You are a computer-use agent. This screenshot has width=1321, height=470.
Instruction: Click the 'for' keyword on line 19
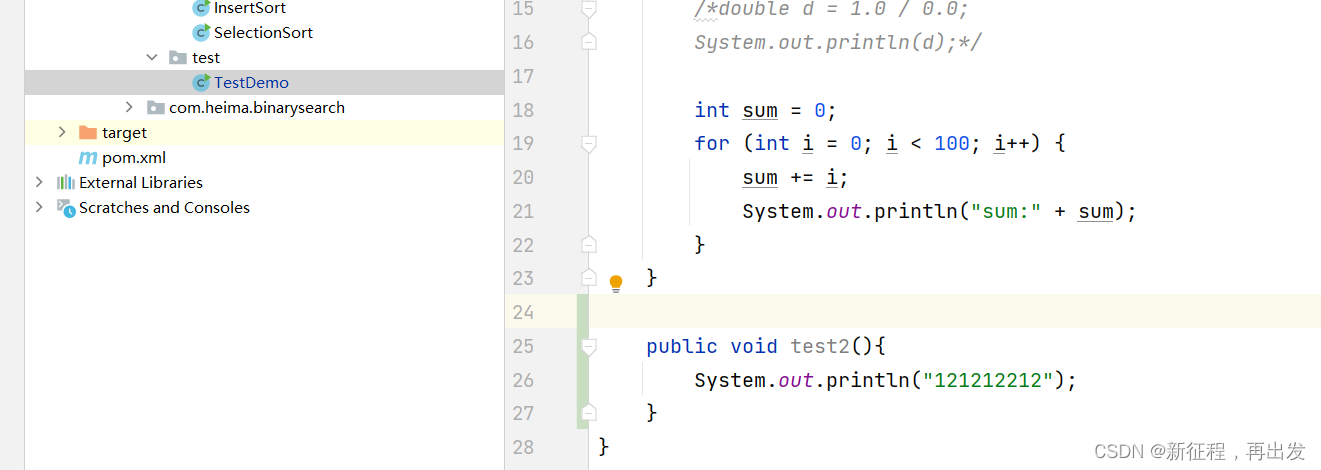coord(712,143)
